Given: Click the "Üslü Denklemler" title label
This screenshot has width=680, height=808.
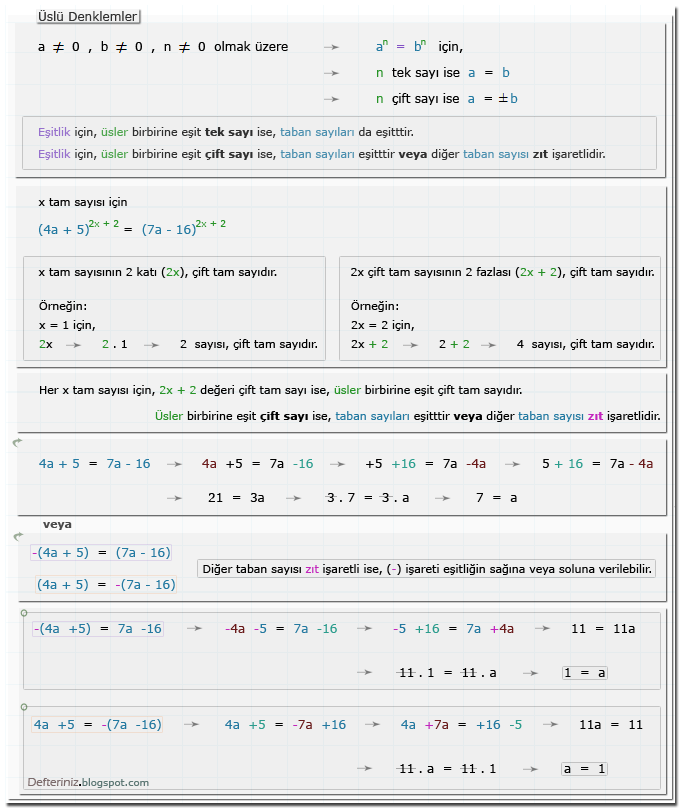Looking at the screenshot, I should coord(88,16).
